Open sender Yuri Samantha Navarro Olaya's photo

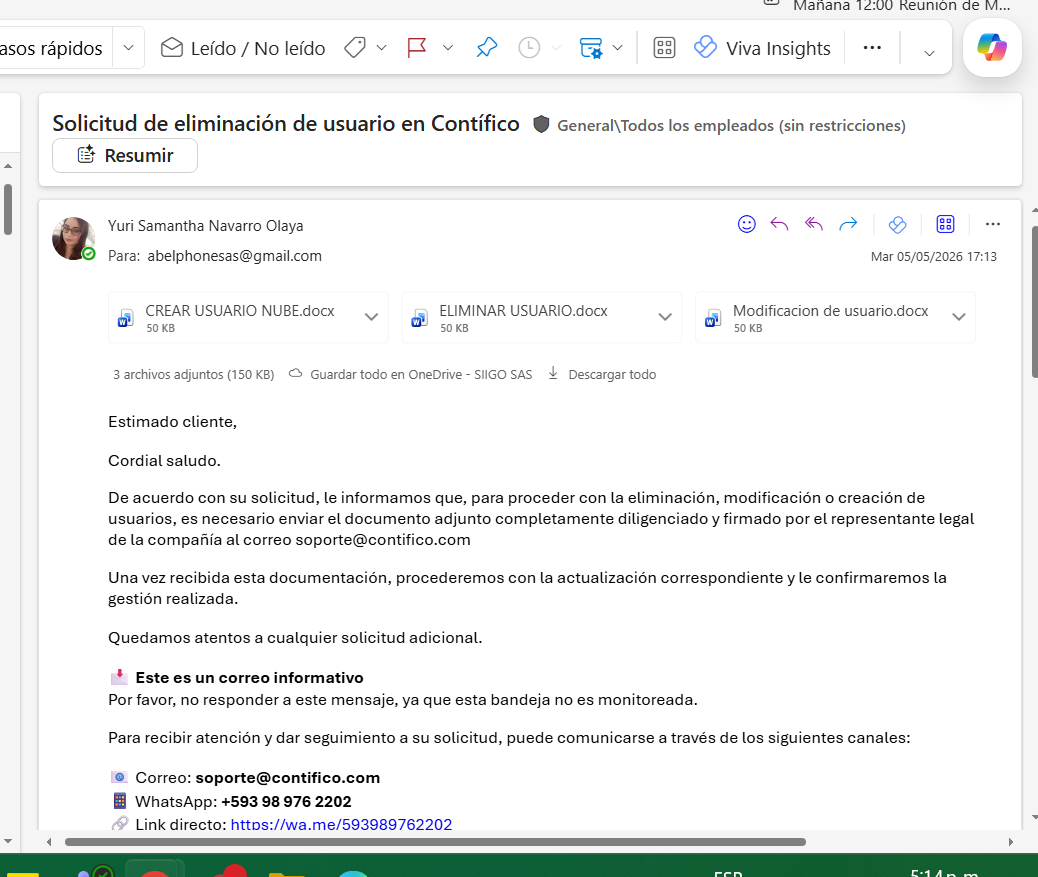click(73, 238)
